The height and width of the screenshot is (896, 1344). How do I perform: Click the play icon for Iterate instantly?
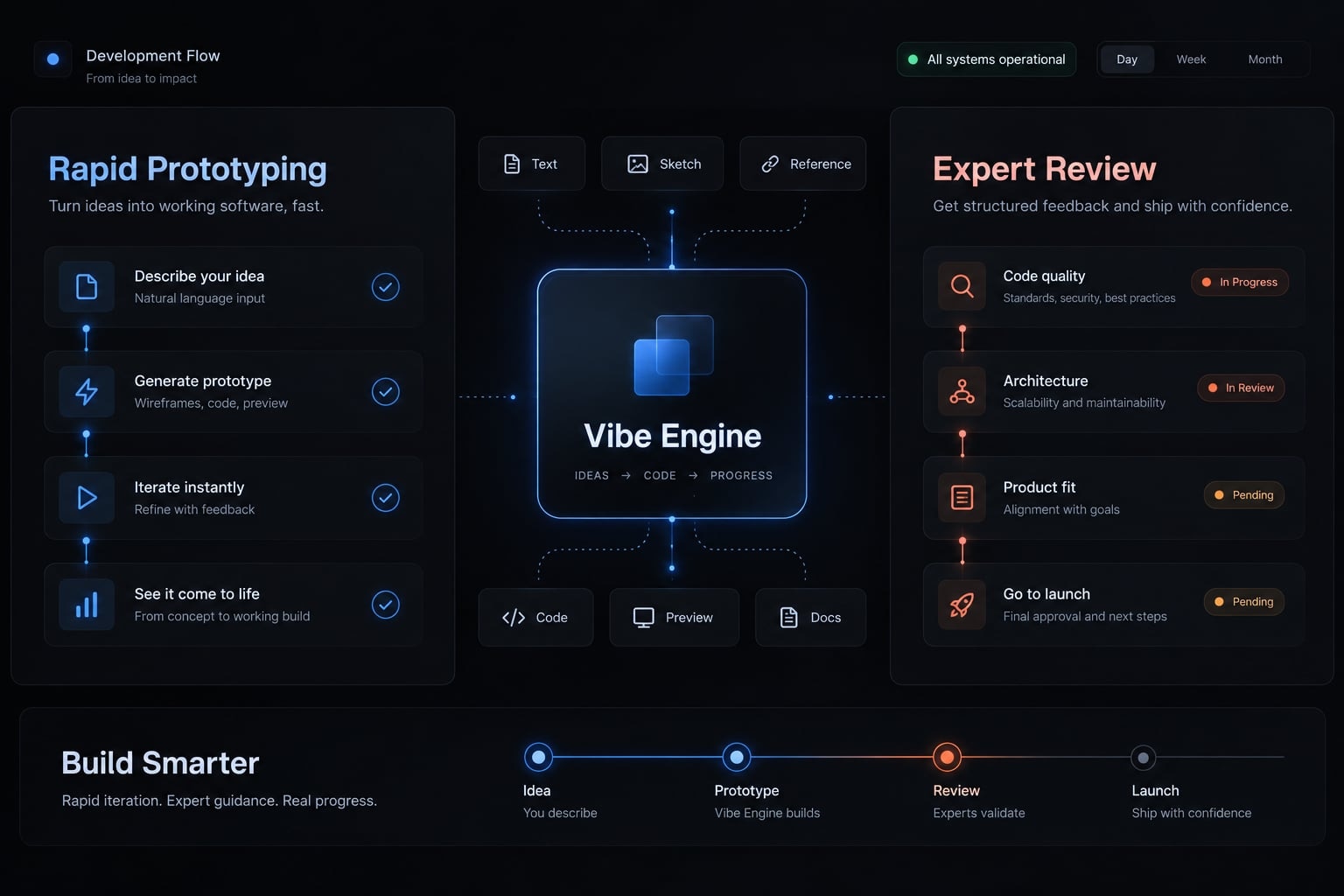click(x=87, y=498)
